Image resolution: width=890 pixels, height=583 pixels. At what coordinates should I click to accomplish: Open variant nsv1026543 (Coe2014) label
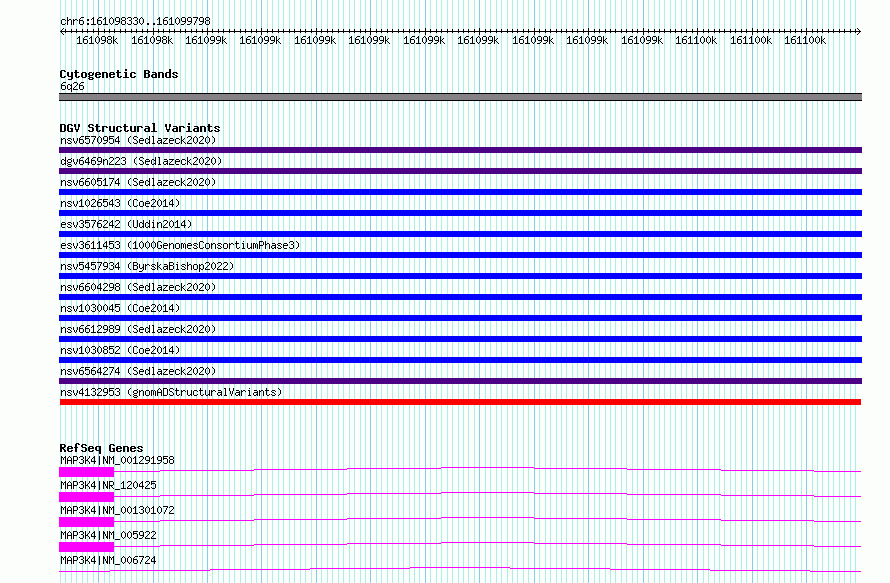(x=120, y=203)
